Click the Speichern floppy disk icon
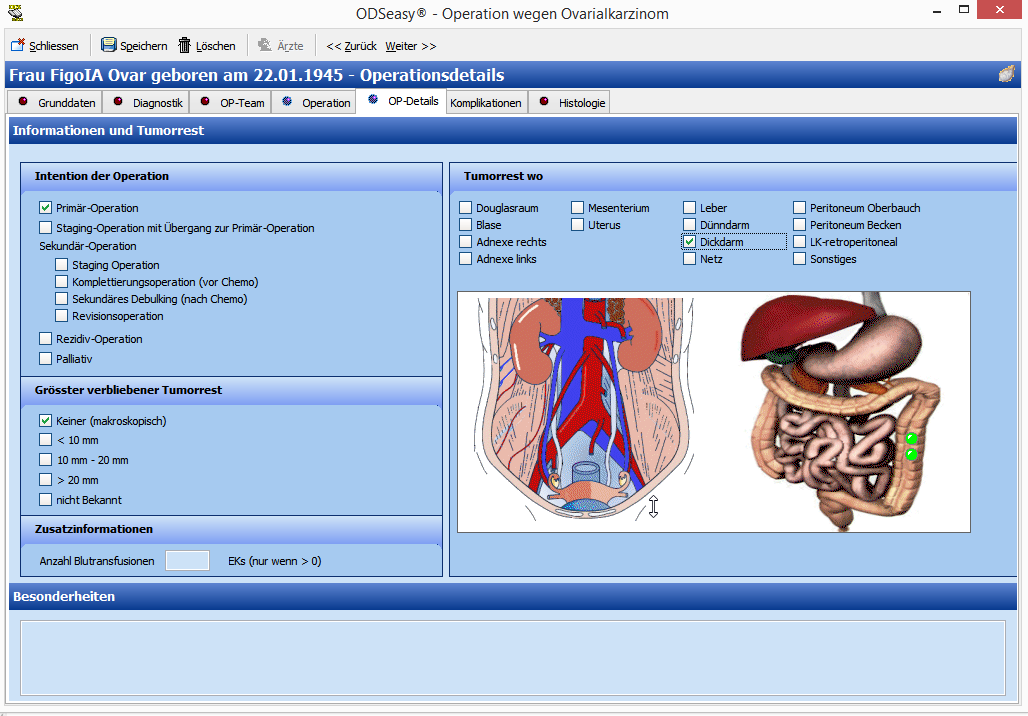 tap(108, 45)
